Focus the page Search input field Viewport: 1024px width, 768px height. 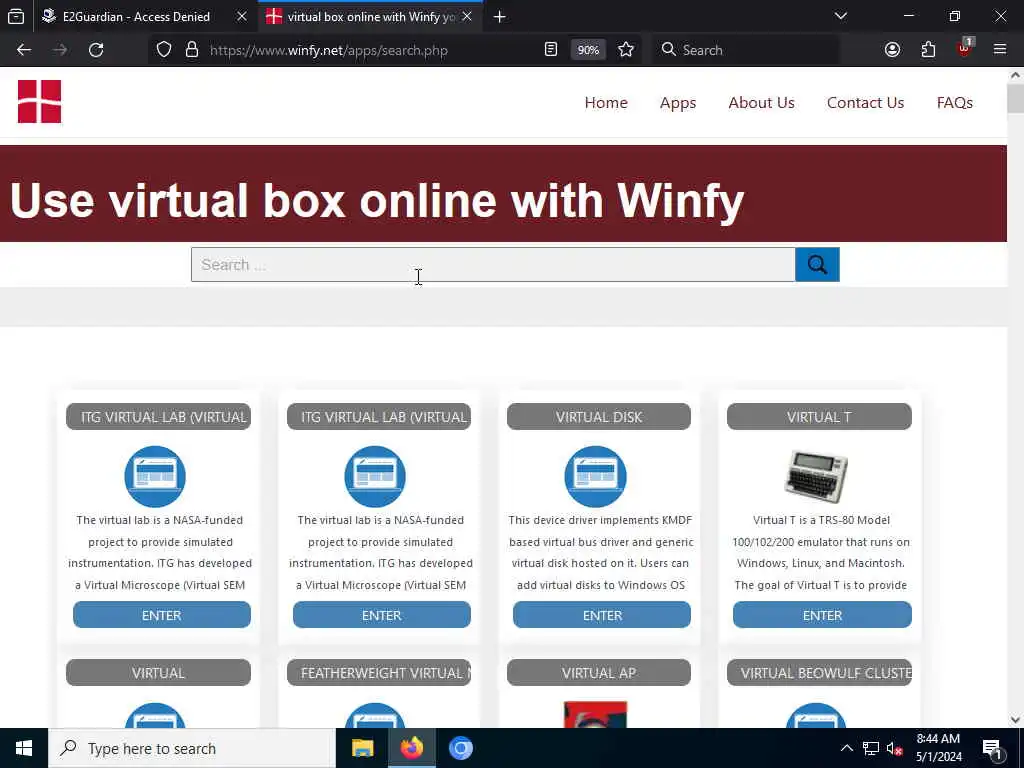pos(493,264)
